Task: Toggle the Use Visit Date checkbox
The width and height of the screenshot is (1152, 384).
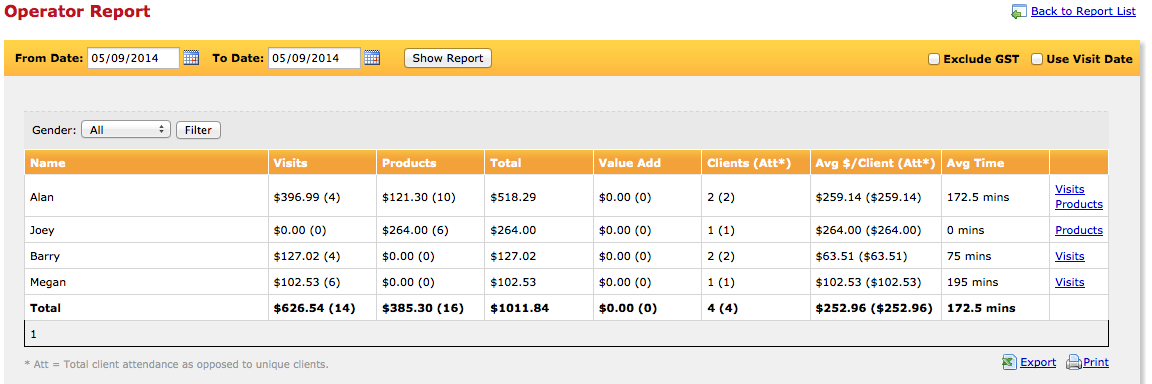Action: coord(1037,59)
